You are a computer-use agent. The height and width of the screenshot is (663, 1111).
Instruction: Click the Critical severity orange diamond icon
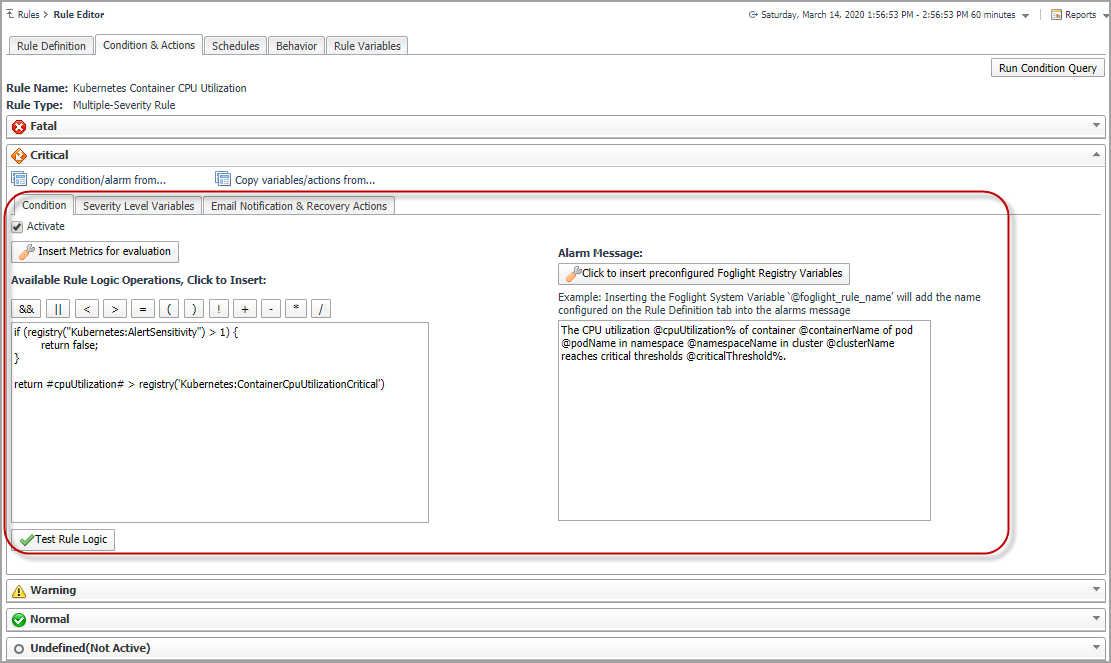pyautogui.click(x=19, y=155)
